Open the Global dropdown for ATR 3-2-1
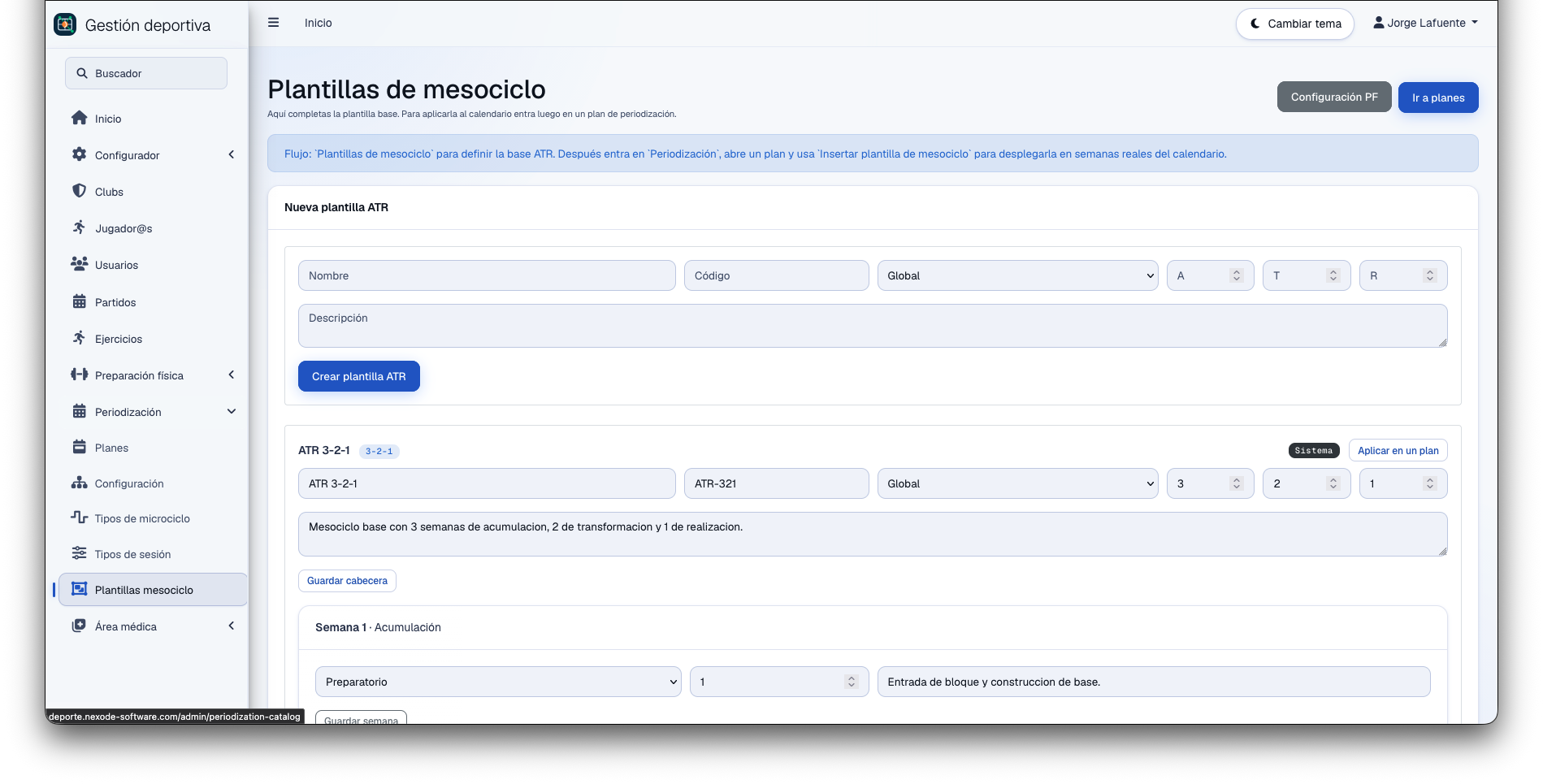Screen dimensions: 1543x784 pos(1017,483)
